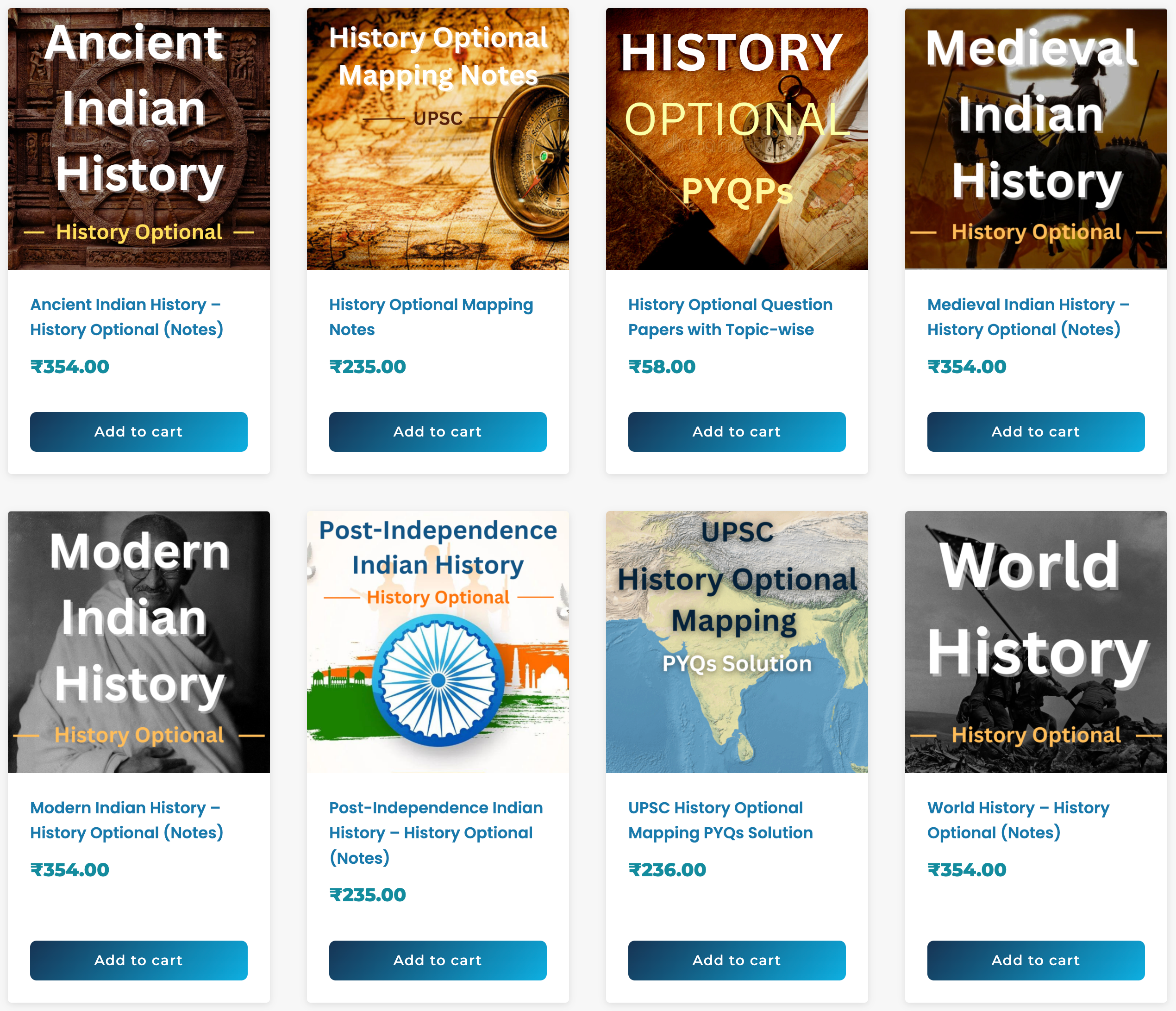Image resolution: width=1176 pixels, height=1011 pixels.
Task: Open 'Post-Independence Indian History' title link
Action: [x=436, y=833]
